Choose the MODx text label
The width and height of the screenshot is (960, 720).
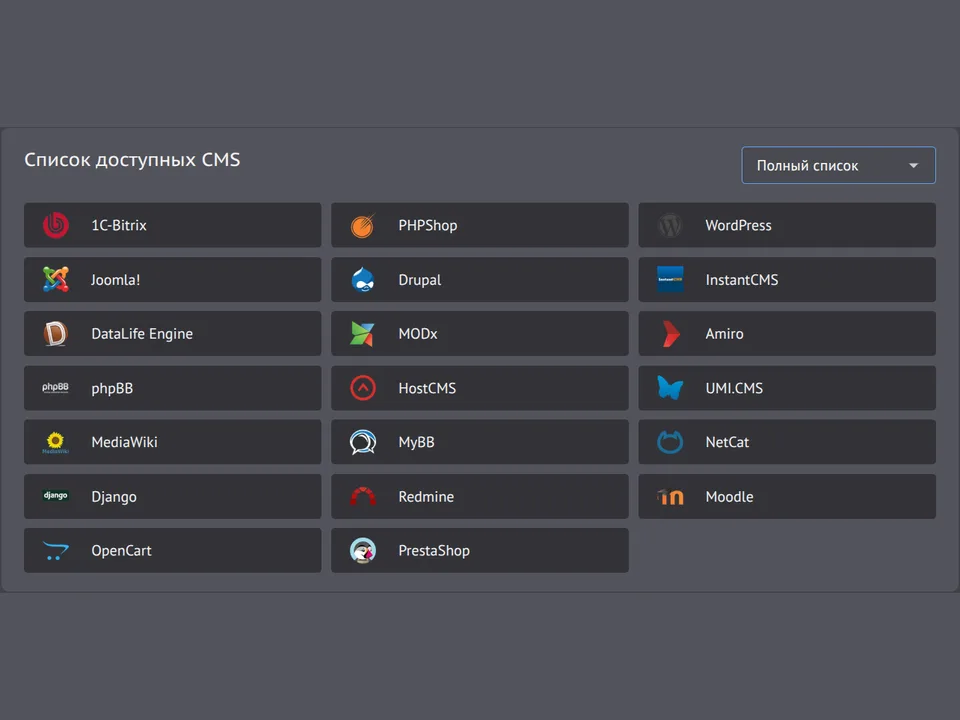click(x=418, y=334)
